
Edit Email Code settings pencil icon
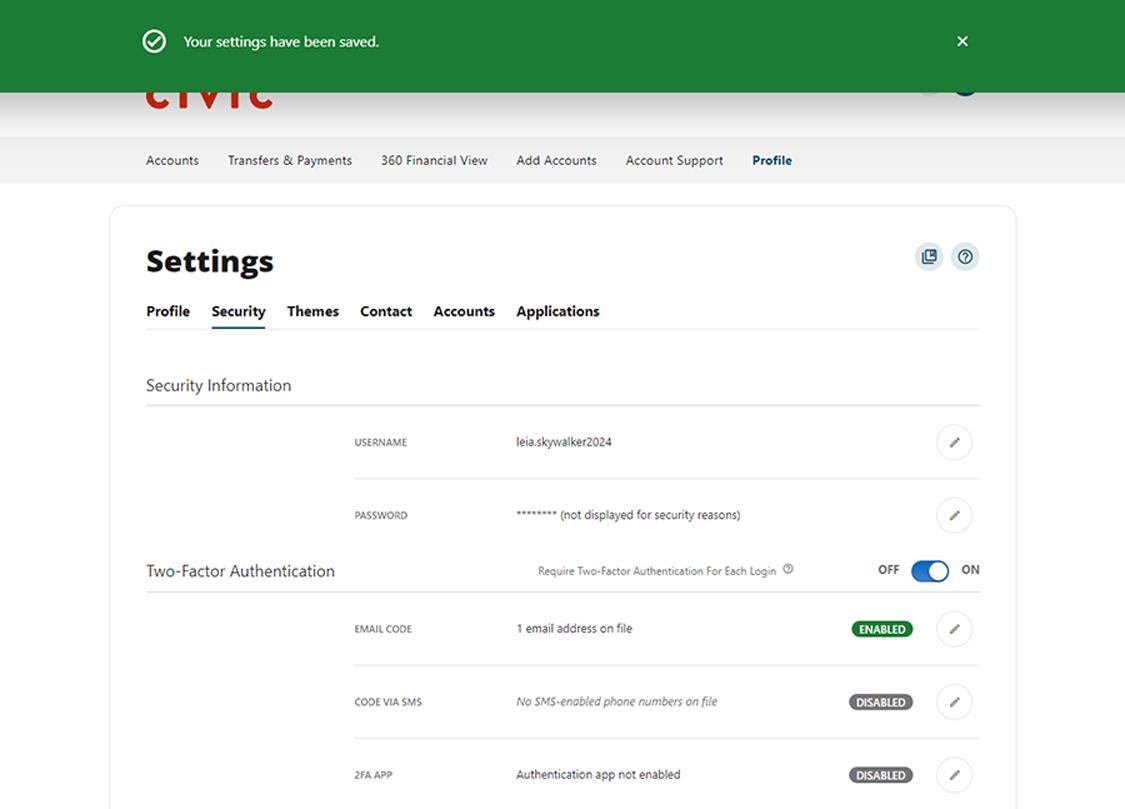coord(954,629)
